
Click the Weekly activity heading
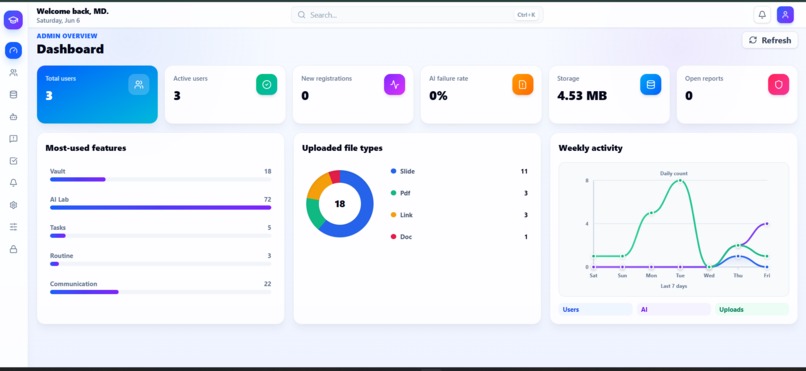coord(591,148)
